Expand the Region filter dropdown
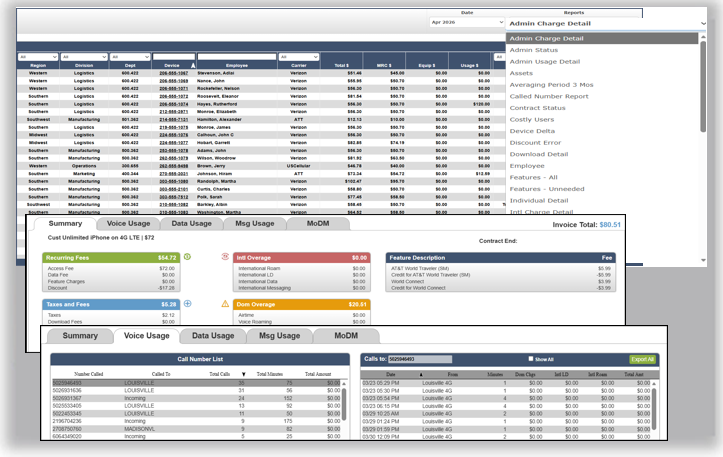Viewport: 723px width, 457px height. pyautogui.click(x=38, y=57)
